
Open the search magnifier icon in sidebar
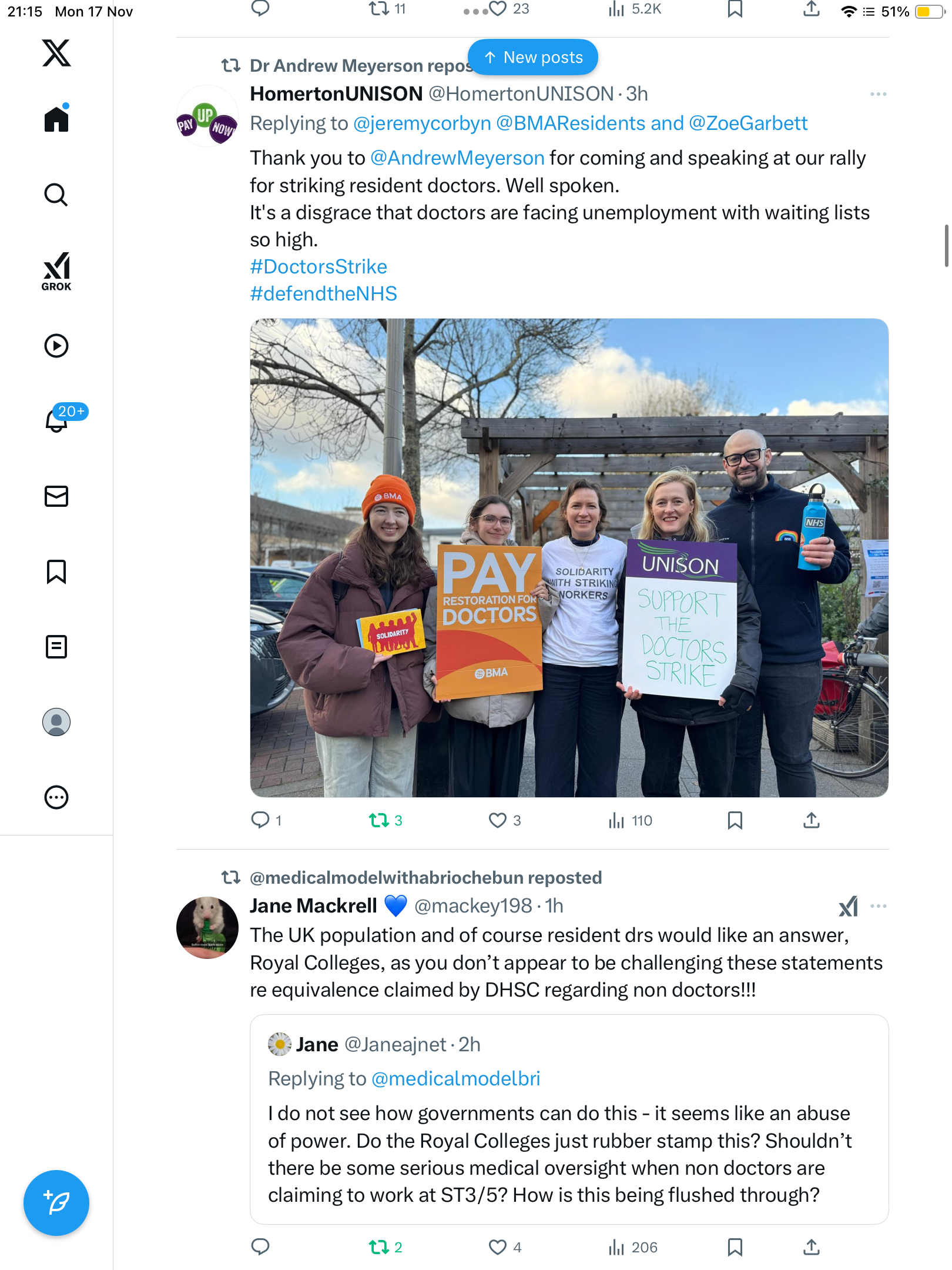pyautogui.click(x=56, y=195)
